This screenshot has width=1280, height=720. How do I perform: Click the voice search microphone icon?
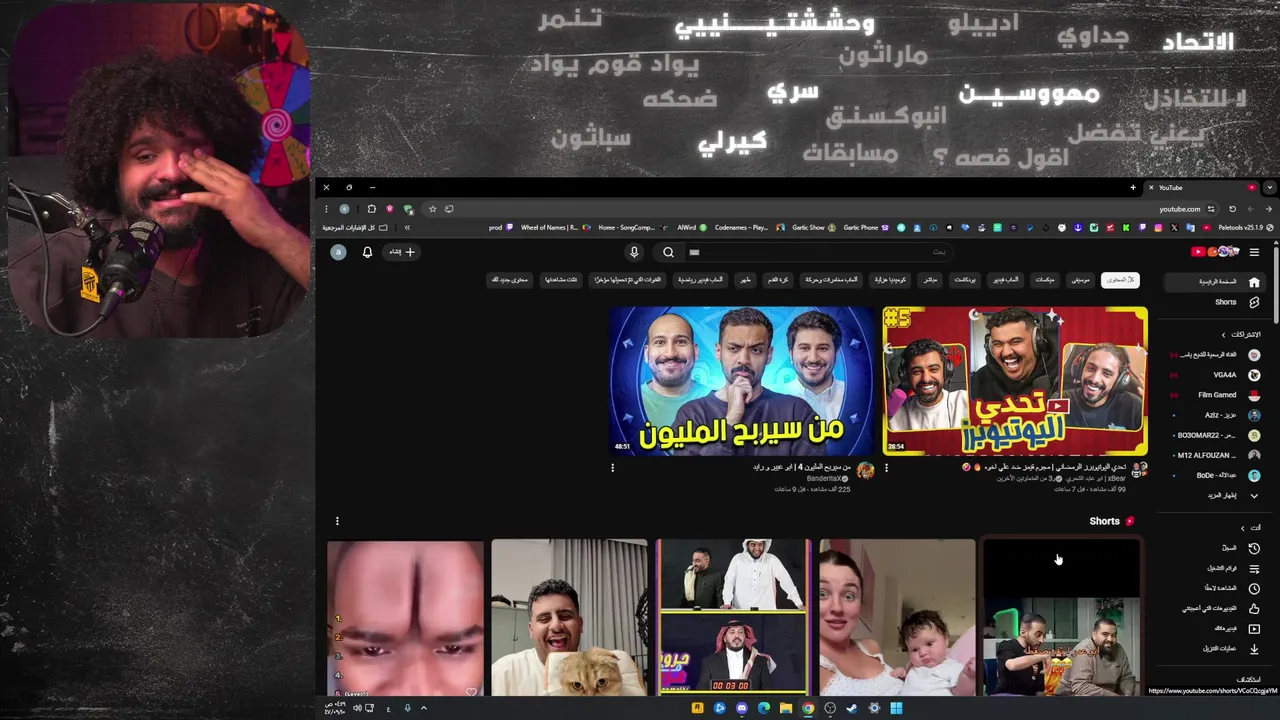point(634,252)
